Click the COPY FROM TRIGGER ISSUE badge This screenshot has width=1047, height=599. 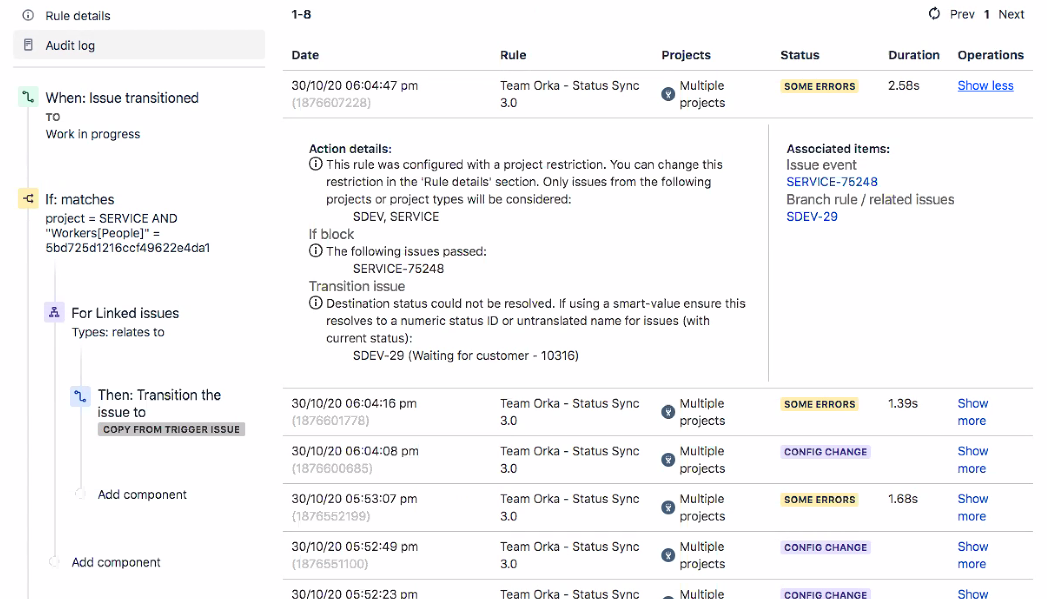coord(171,429)
